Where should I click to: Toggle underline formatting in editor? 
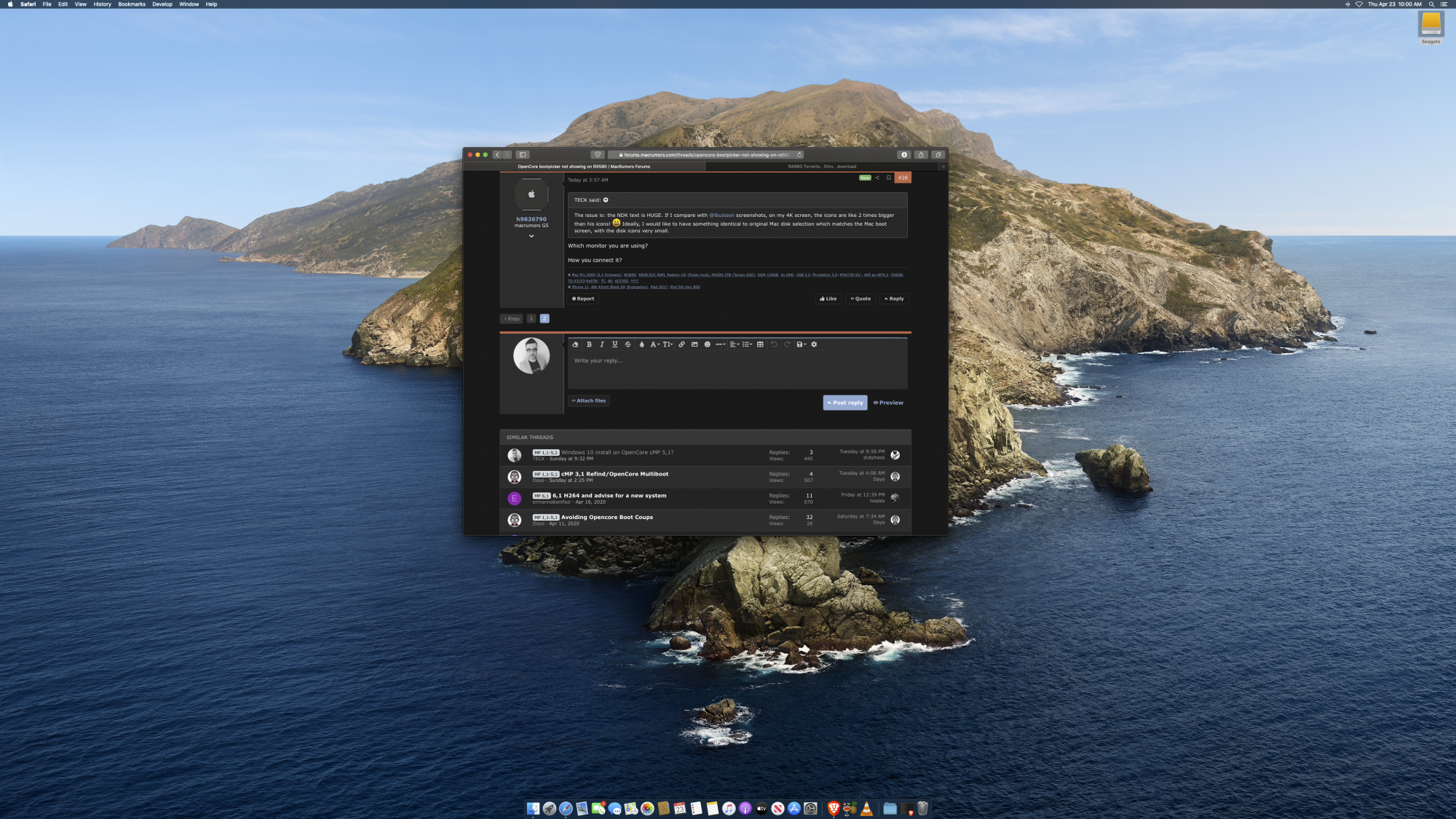click(614, 344)
